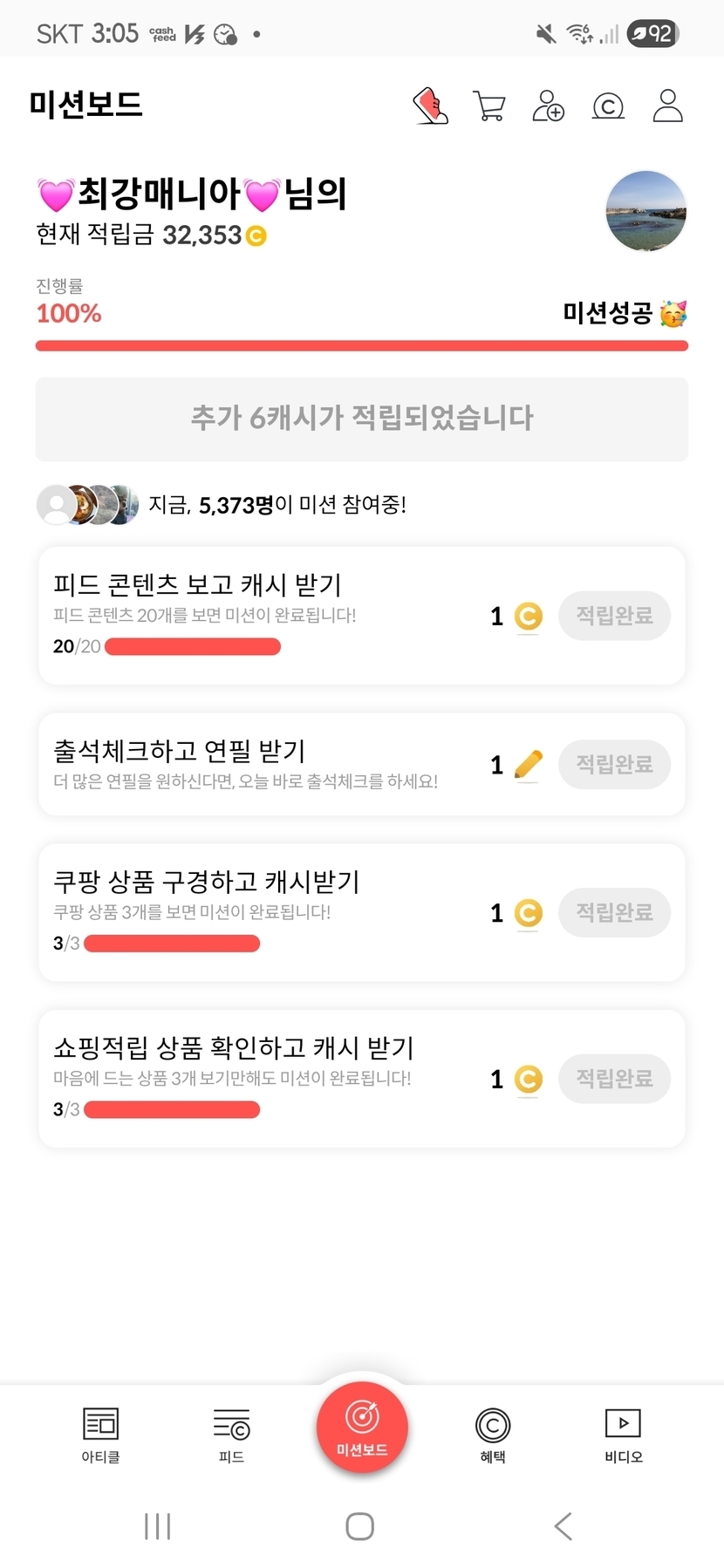This screenshot has height=1568, width=724.
Task: Tap the center 미션보드 button
Action: (362, 1428)
